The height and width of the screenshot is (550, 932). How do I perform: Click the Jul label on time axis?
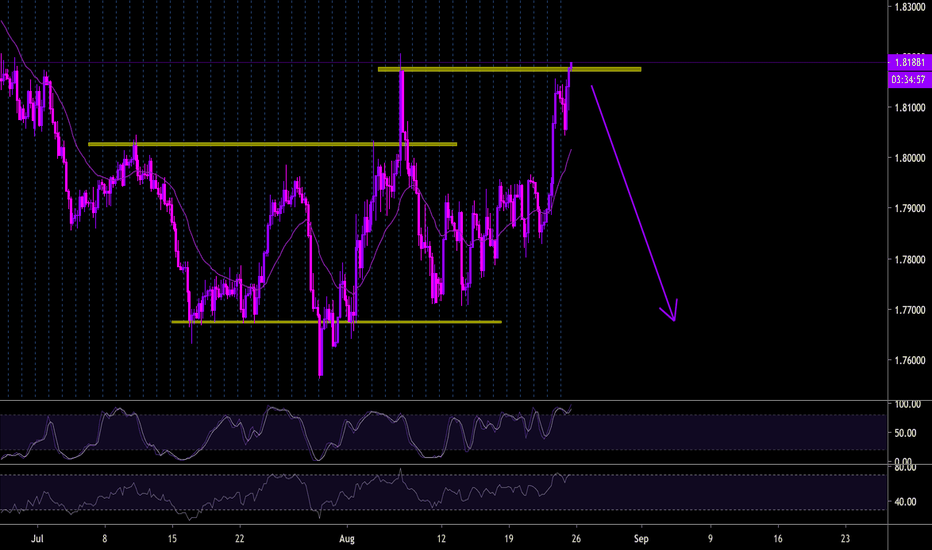[37, 539]
